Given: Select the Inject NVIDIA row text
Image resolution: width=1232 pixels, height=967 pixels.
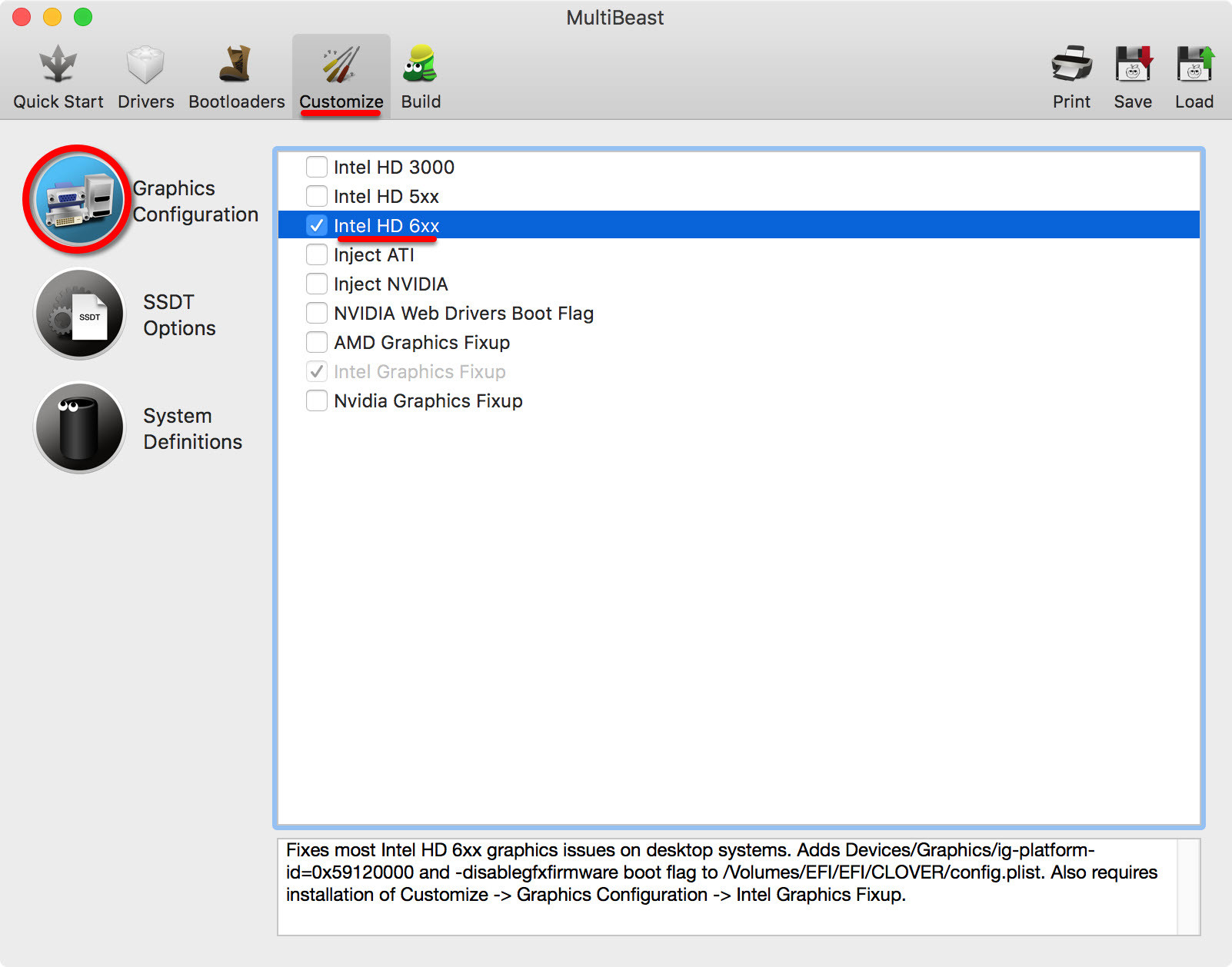Looking at the screenshot, I should pyautogui.click(x=391, y=284).
